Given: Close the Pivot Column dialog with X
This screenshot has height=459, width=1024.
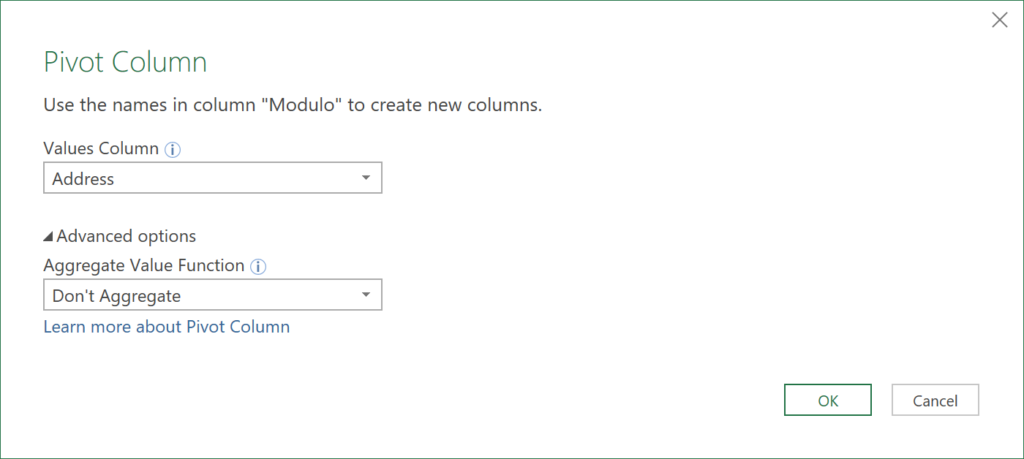Looking at the screenshot, I should (x=999, y=20).
